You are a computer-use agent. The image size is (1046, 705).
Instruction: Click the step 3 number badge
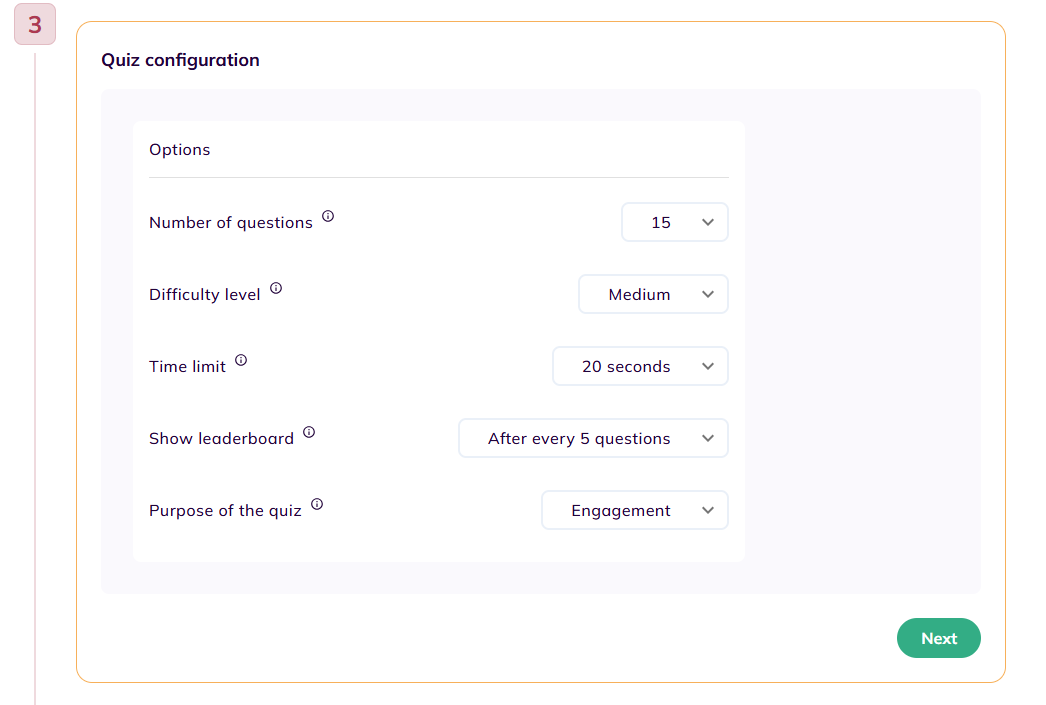pyautogui.click(x=35, y=25)
